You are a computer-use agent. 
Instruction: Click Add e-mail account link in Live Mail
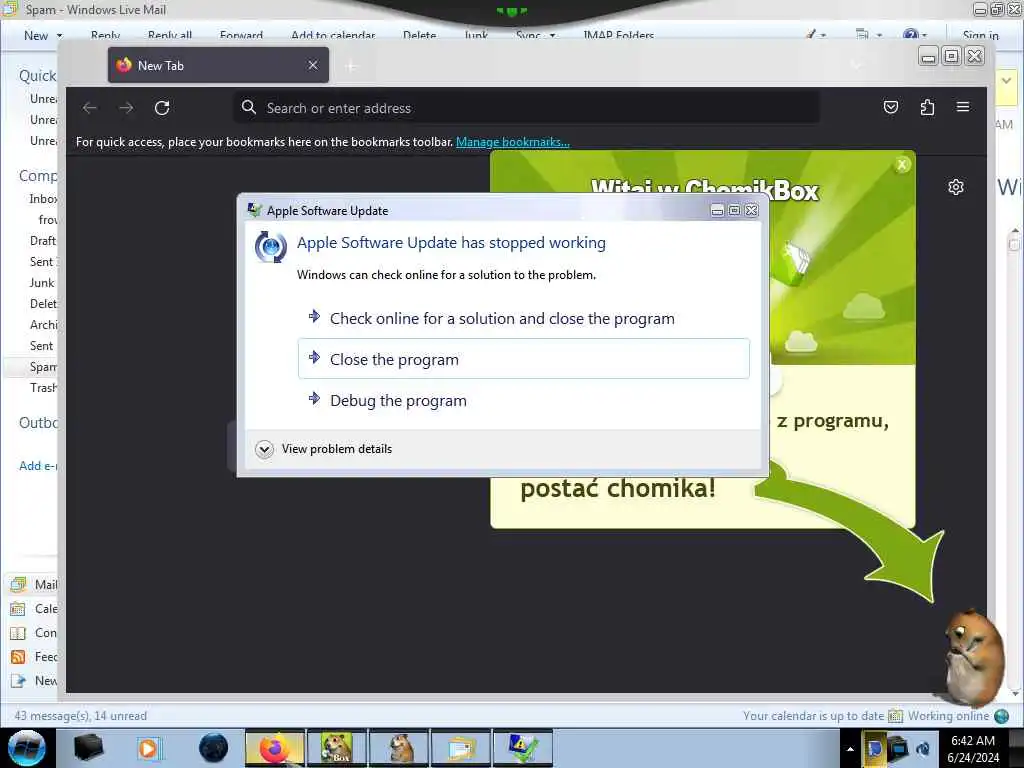tap(38, 466)
